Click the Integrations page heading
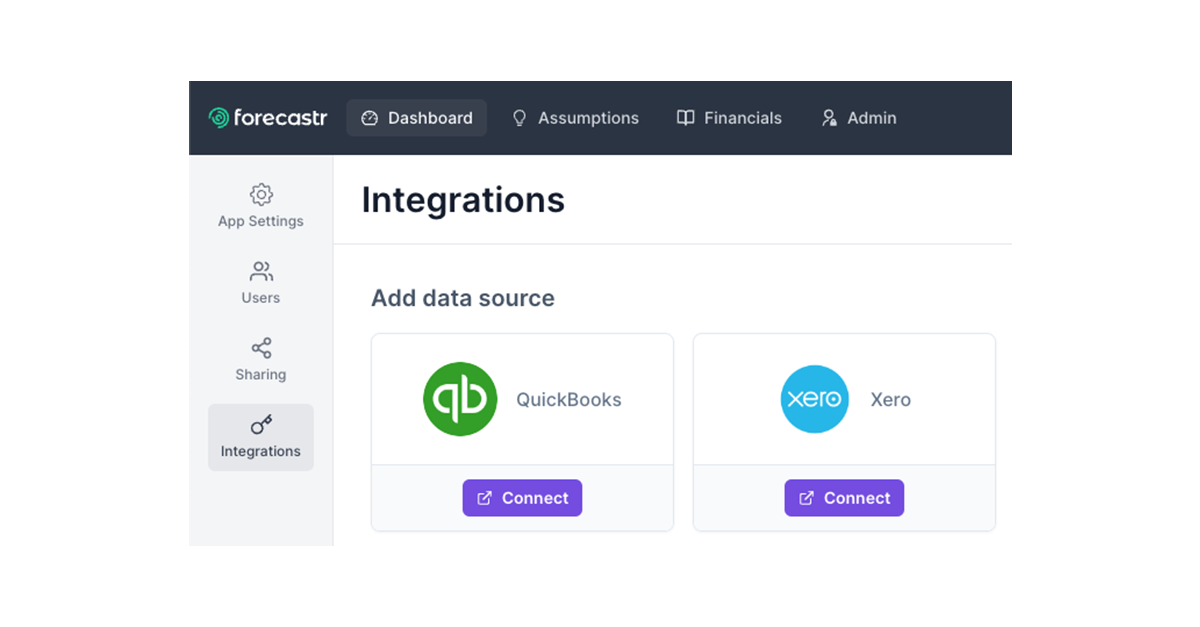 tap(463, 200)
